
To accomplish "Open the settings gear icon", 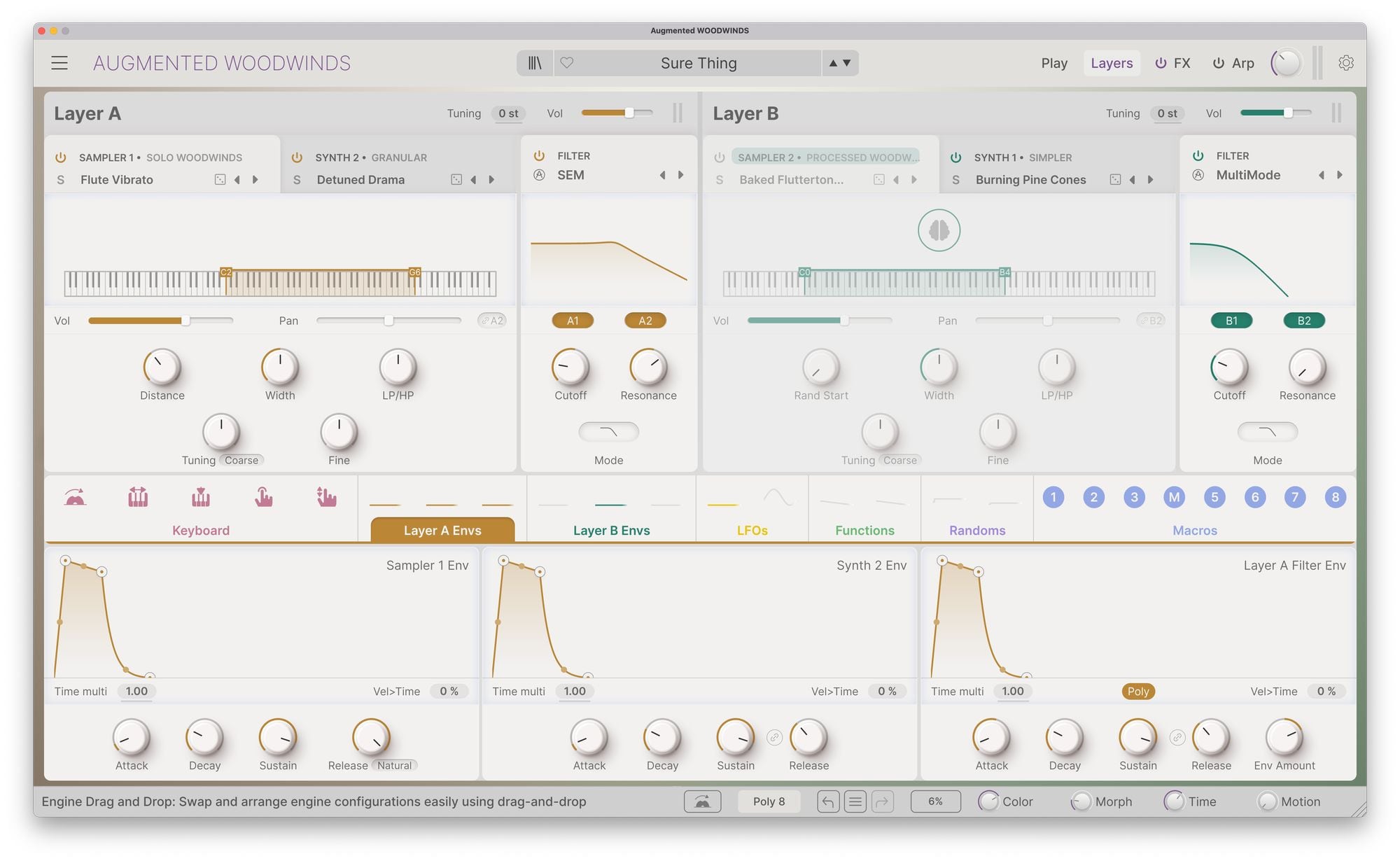I will coord(1345,63).
